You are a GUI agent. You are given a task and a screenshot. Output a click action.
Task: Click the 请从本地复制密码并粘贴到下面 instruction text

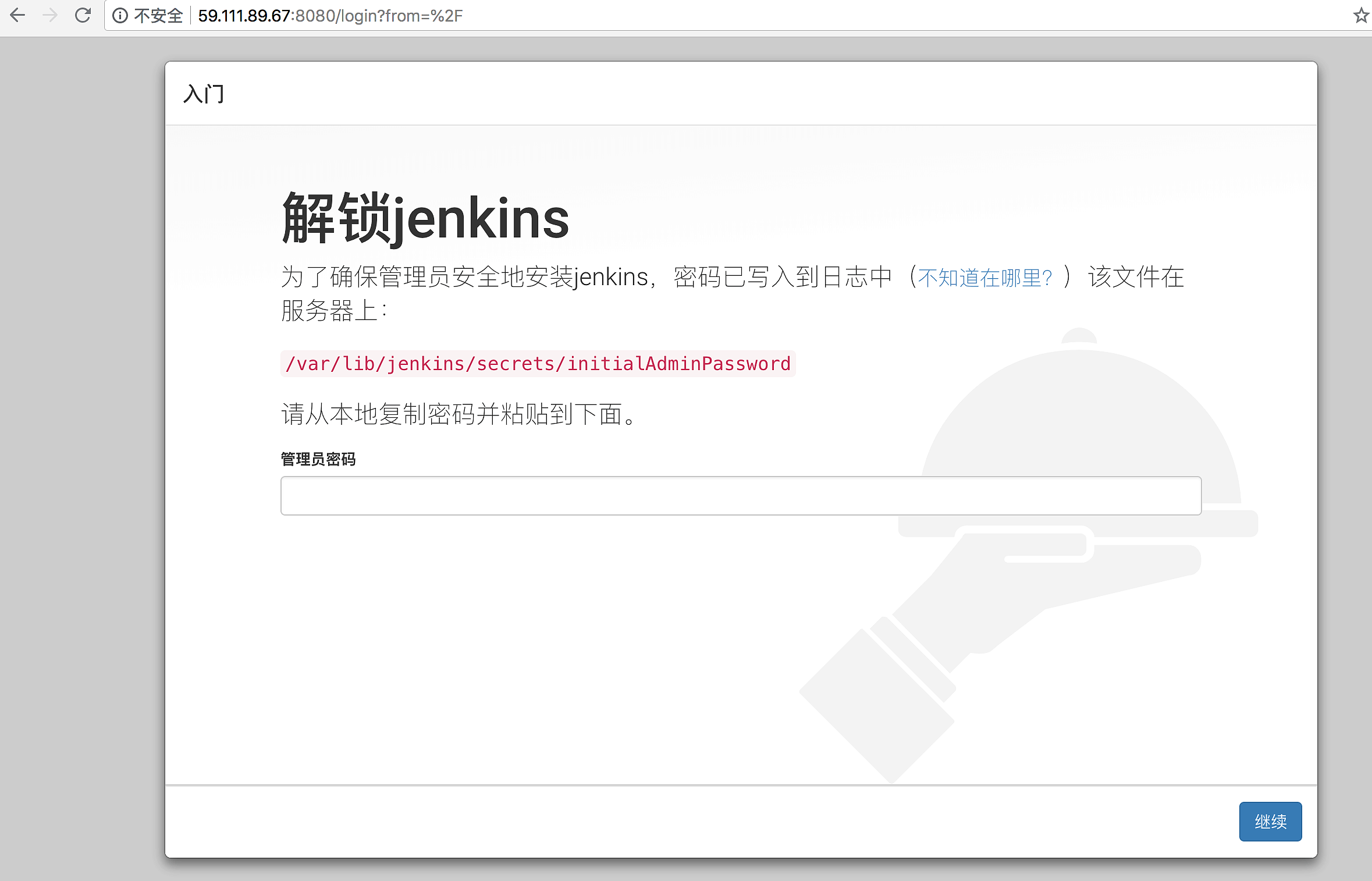(x=460, y=414)
